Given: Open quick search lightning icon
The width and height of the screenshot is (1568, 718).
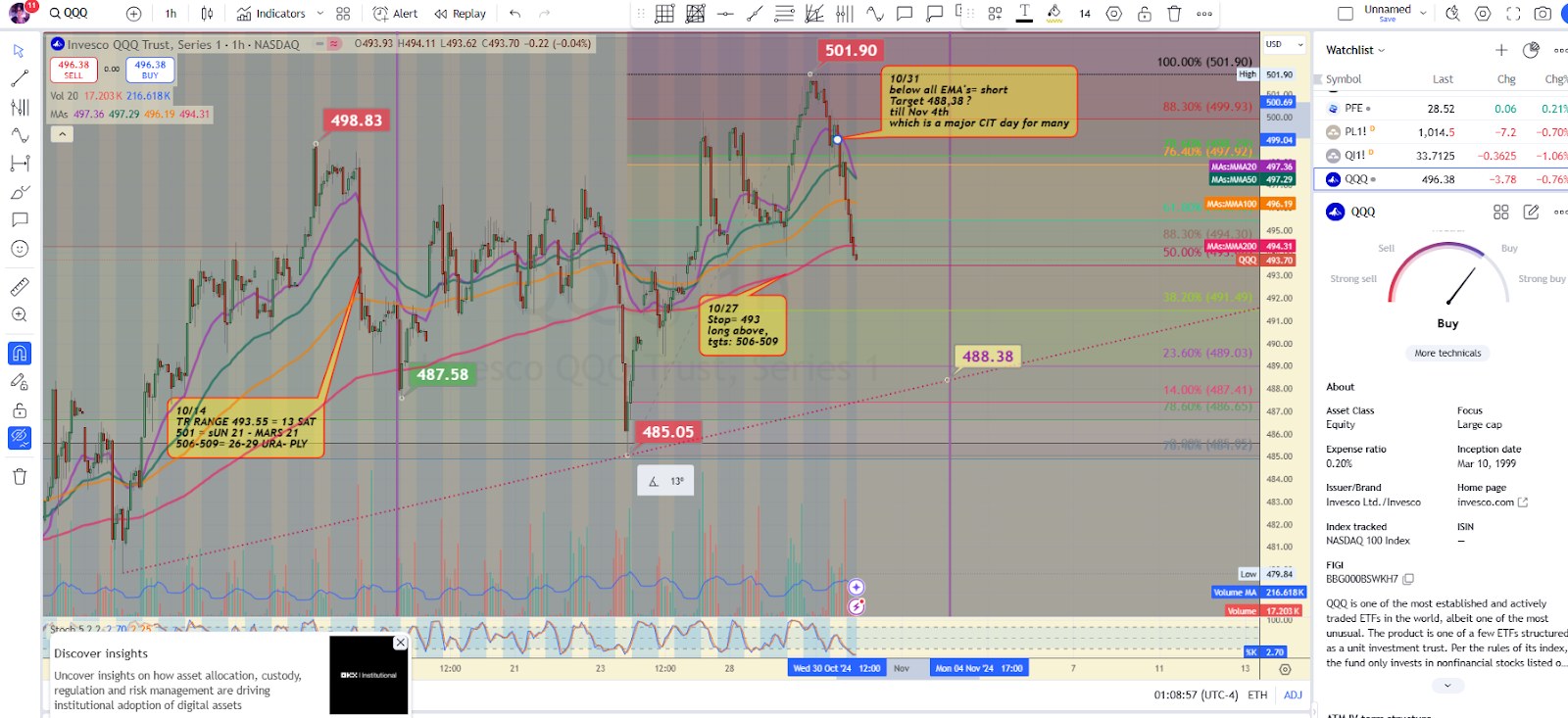Looking at the screenshot, I should tap(1452, 14).
